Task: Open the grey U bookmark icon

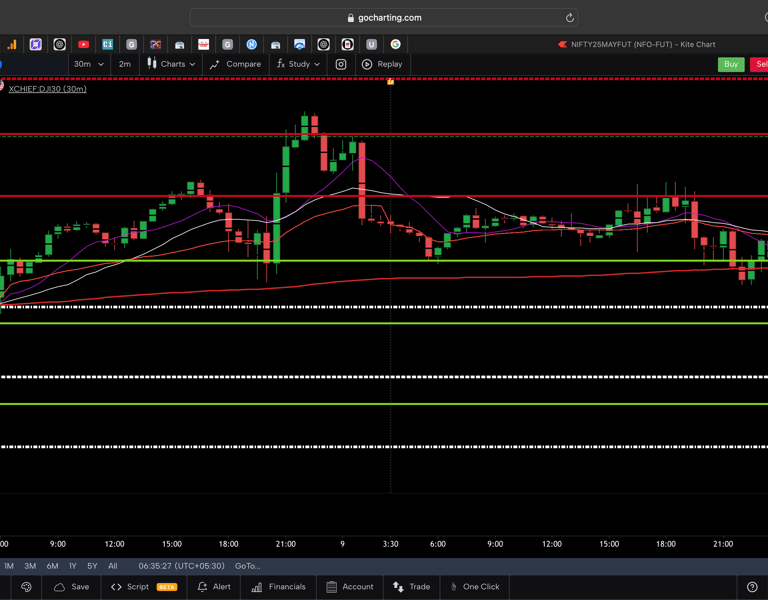Action: (x=371, y=45)
